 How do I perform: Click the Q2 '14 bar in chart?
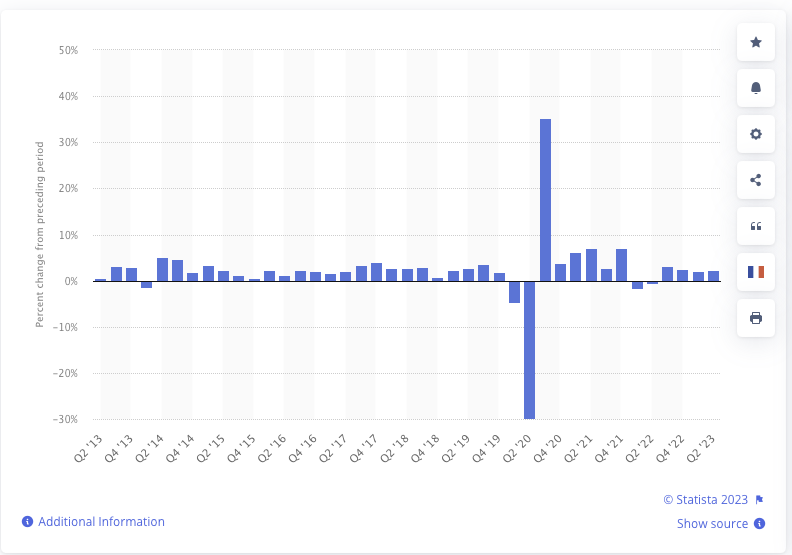(162, 270)
